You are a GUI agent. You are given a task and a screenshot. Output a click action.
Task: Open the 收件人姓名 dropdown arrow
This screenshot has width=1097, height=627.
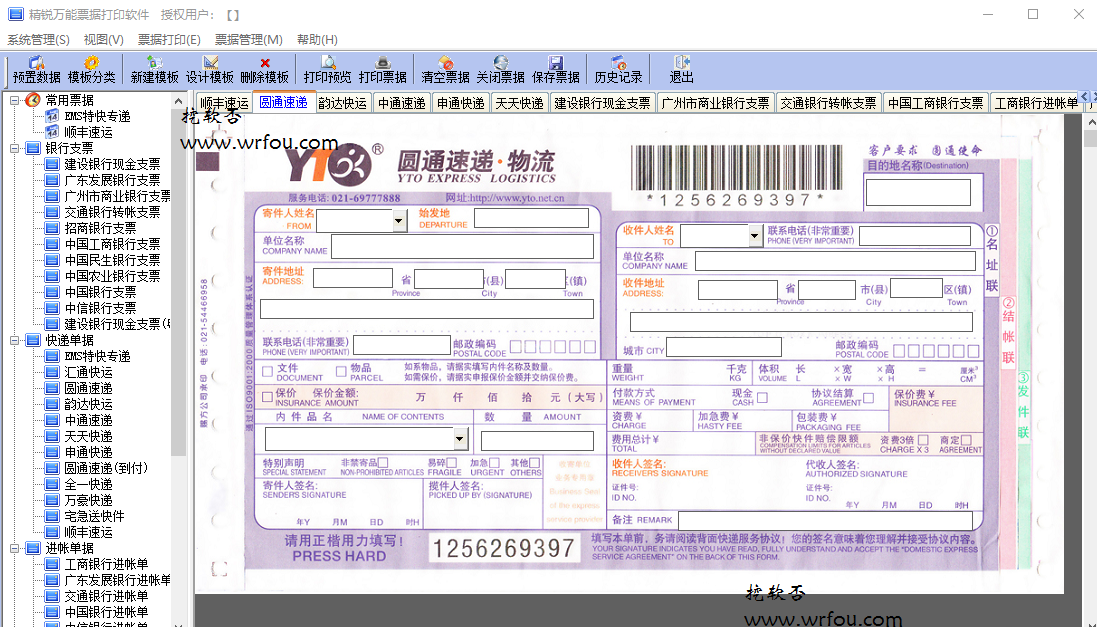pos(754,236)
